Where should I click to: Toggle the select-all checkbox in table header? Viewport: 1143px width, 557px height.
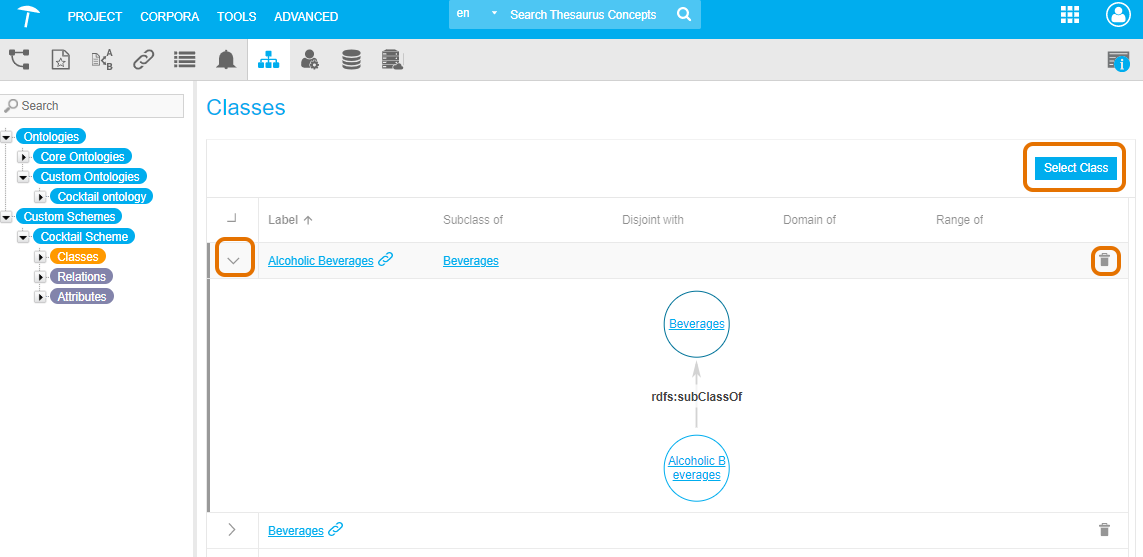[x=232, y=219]
